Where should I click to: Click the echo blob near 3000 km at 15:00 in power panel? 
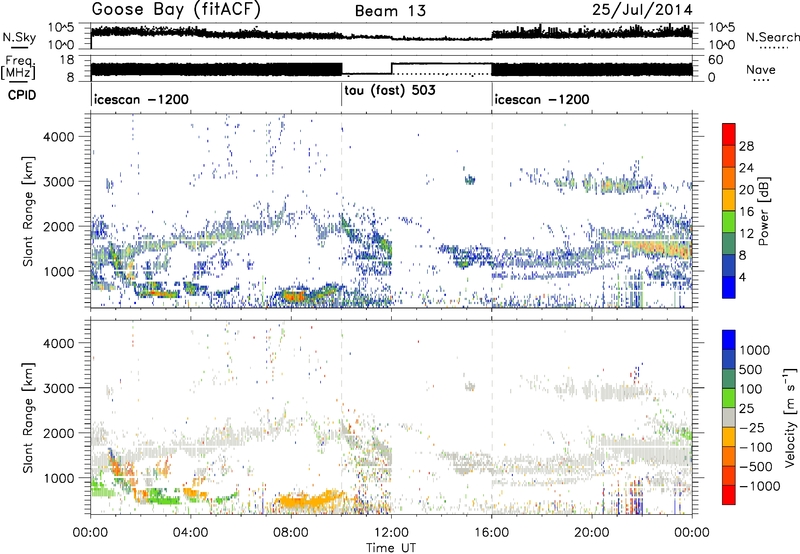tap(470, 180)
